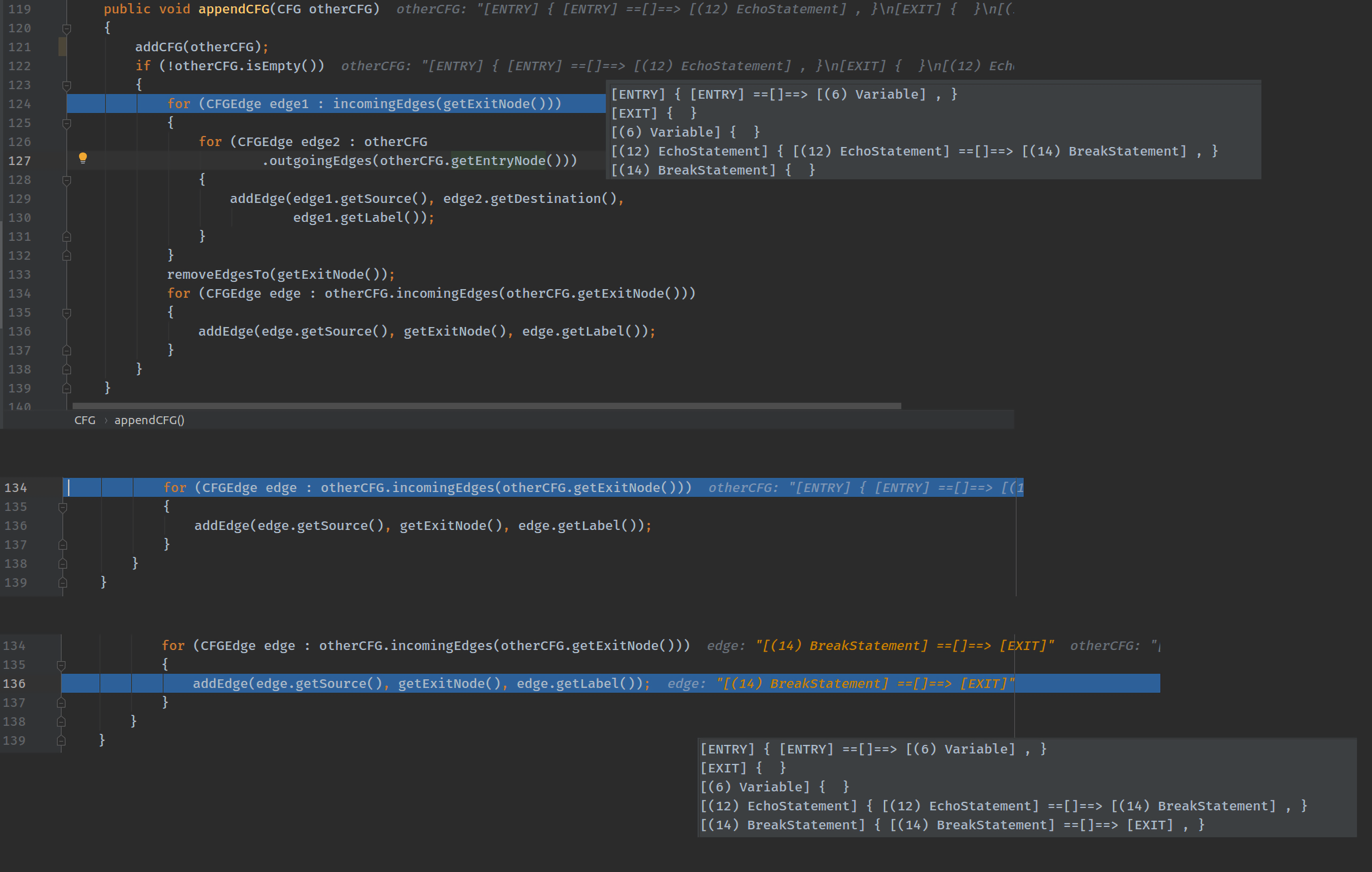Click the edge2 variable declaration on line 126
Screen dimensions: 1372x872
pos(320,142)
